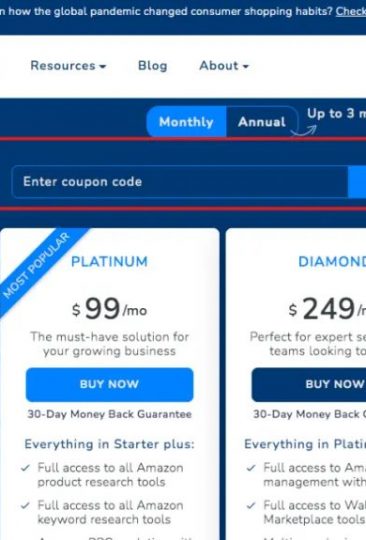Click first checkmark in Diamond features list
The height and width of the screenshot is (540, 366).
(x=251, y=468)
